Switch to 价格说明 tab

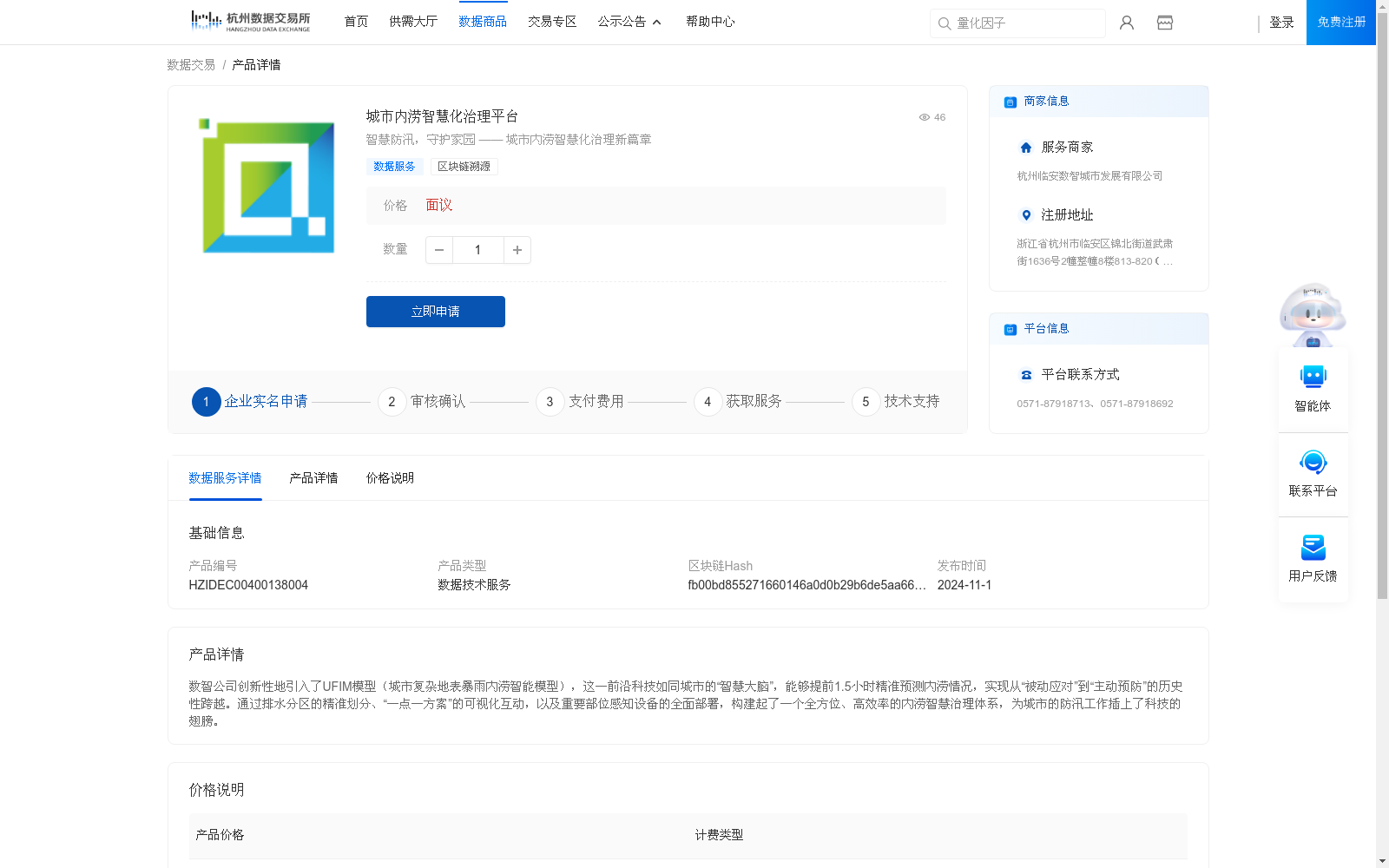(390, 478)
